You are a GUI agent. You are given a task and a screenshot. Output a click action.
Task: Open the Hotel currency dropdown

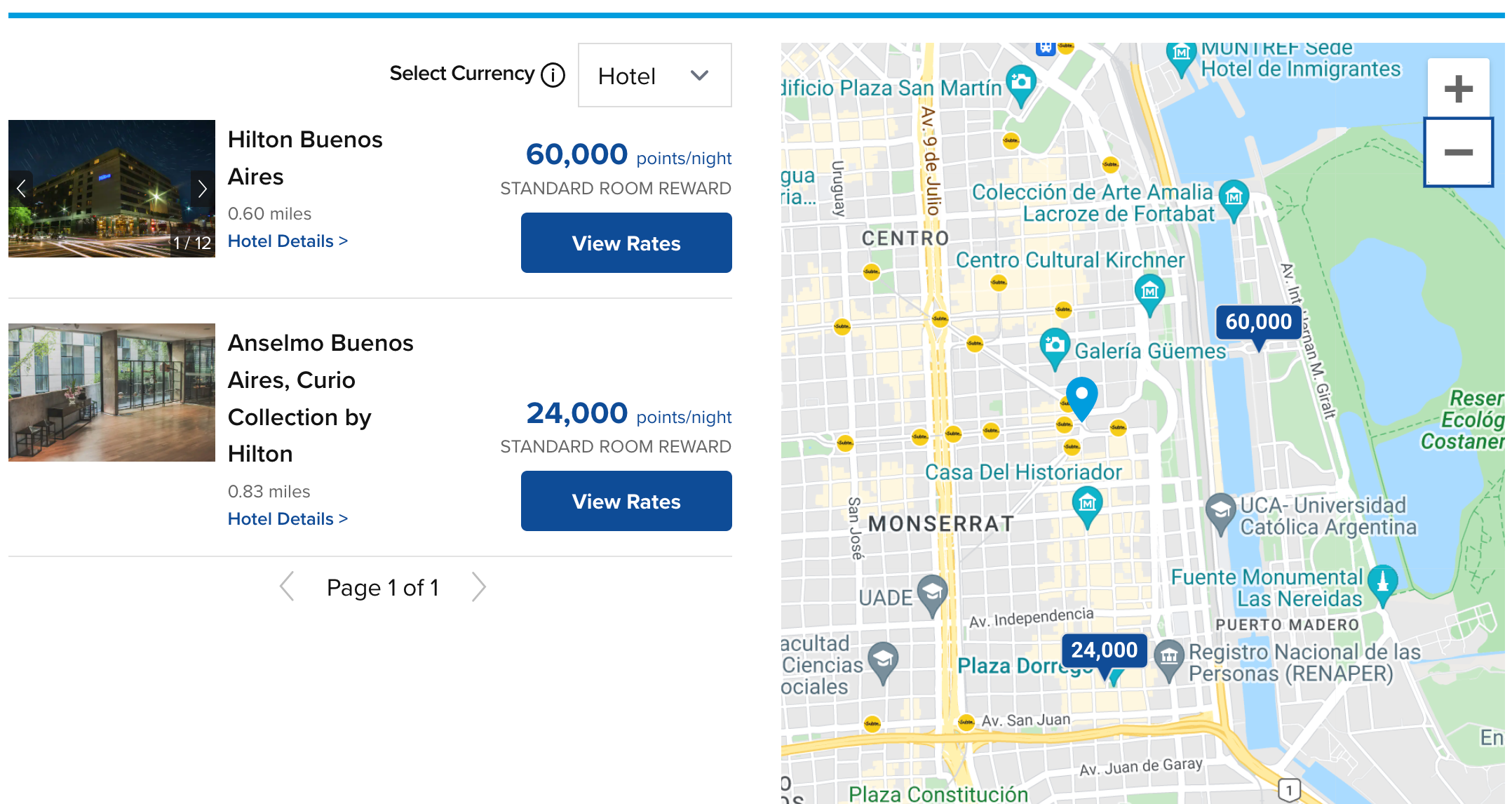click(654, 75)
